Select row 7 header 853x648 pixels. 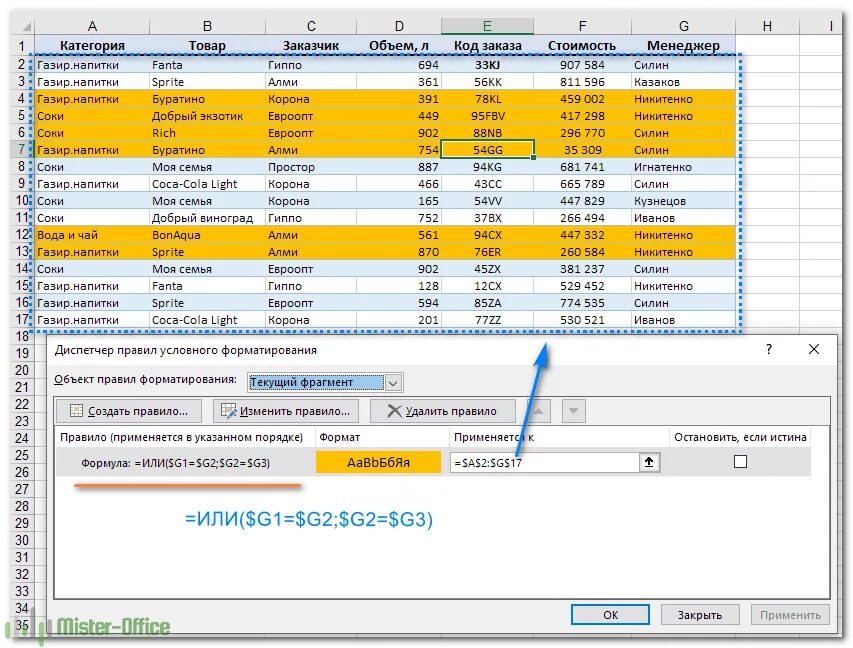tap(22, 150)
